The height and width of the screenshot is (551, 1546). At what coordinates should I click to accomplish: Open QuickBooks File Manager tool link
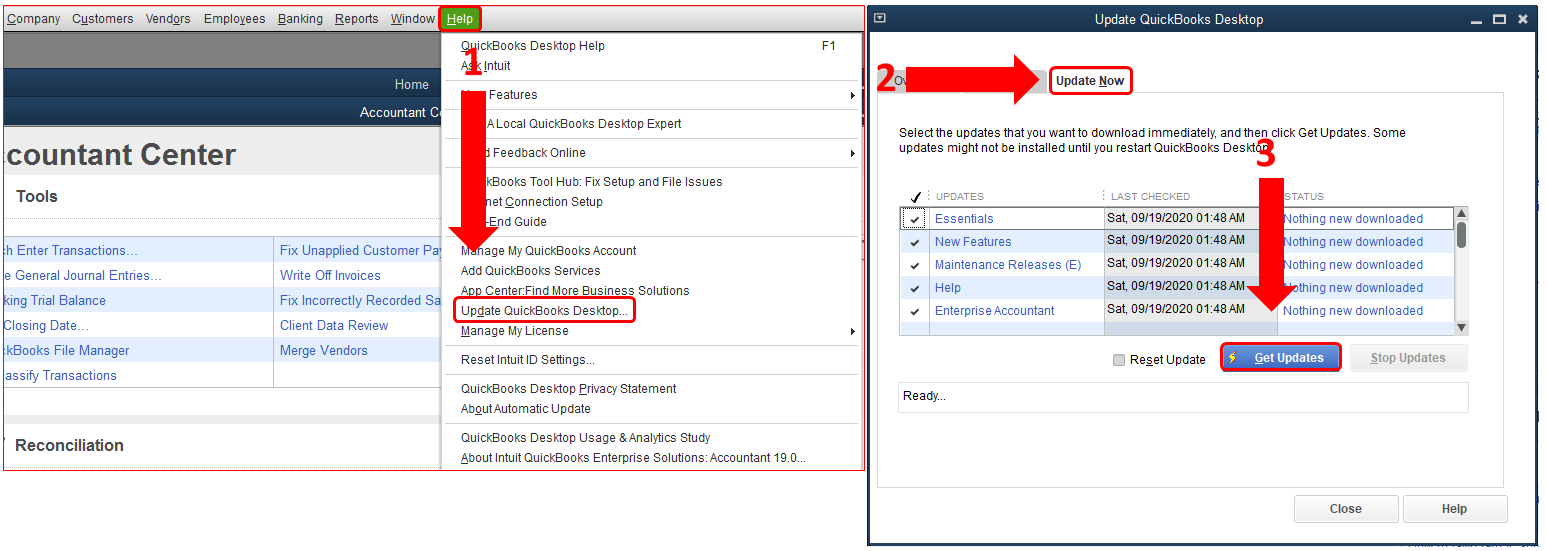(67, 351)
